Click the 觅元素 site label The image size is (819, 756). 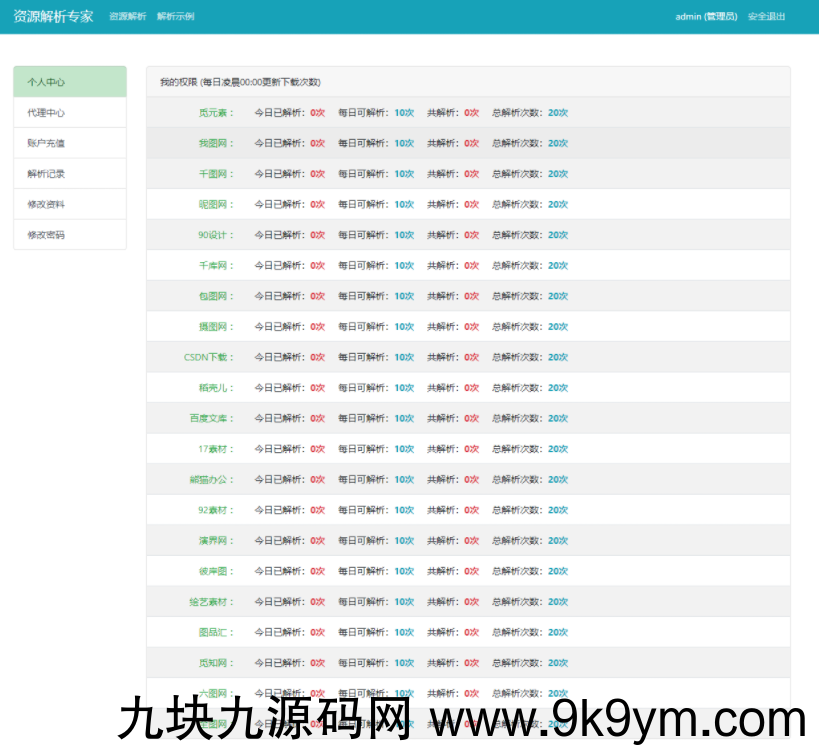tap(215, 113)
